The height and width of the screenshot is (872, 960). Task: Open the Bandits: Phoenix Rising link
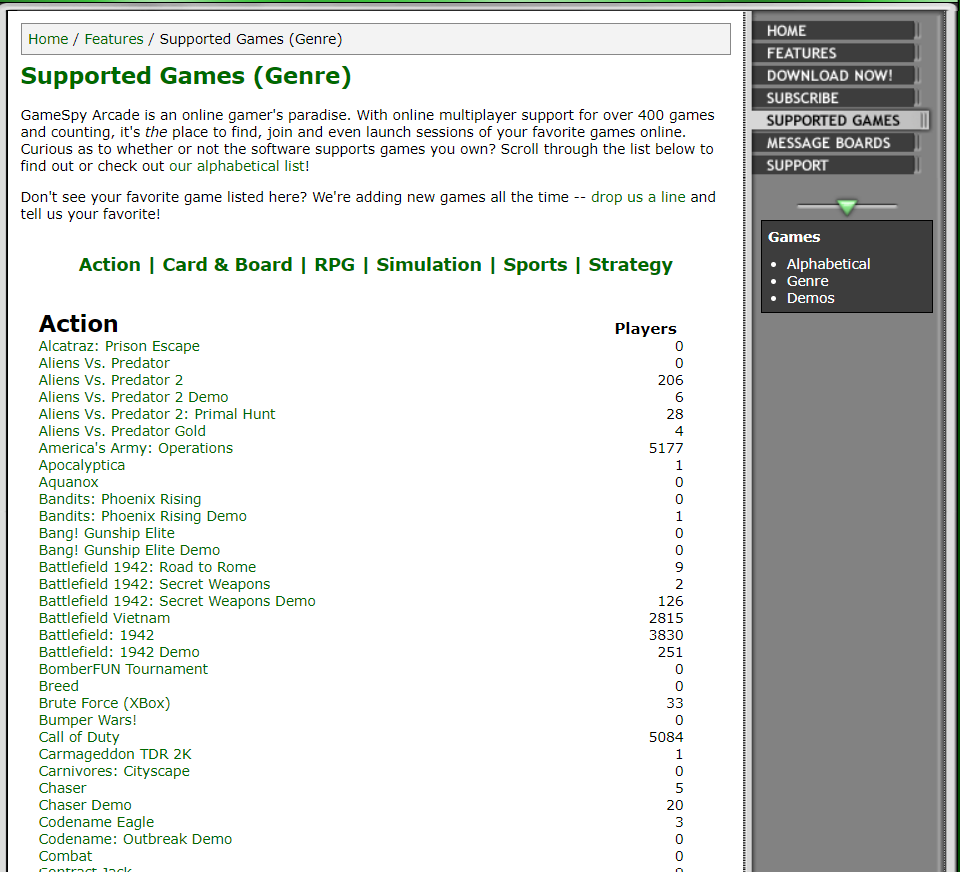pos(120,499)
